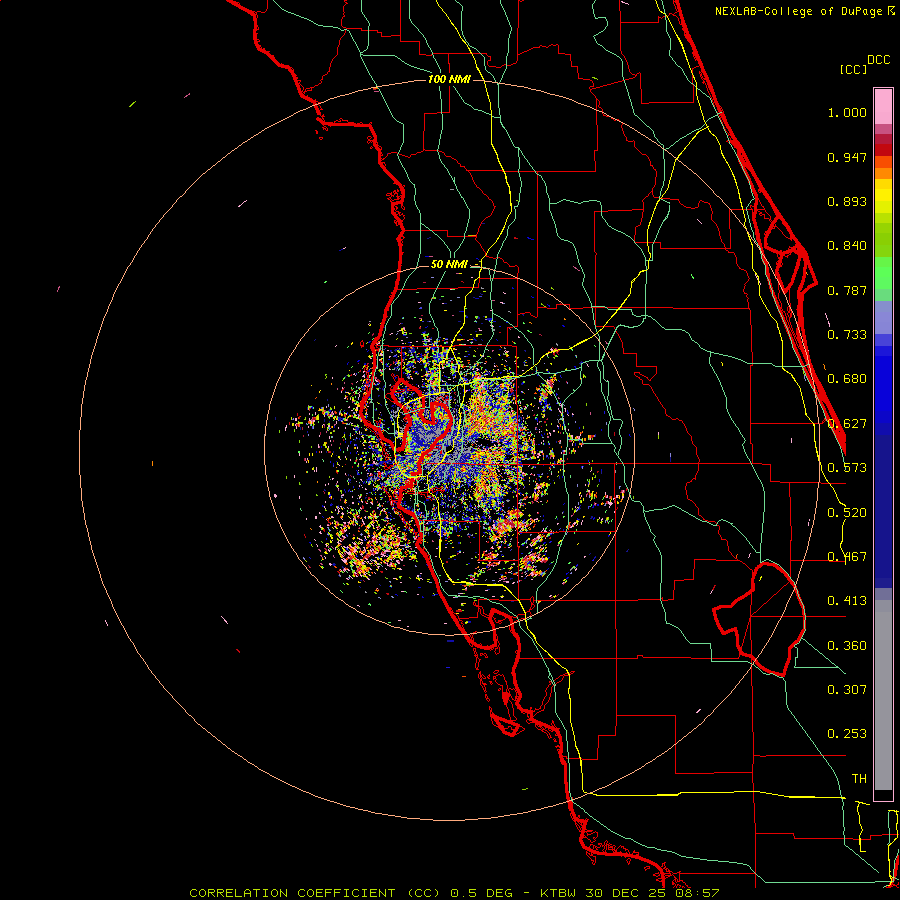Pick the pink swatch at the top of the color bar
The width and height of the screenshot is (900, 900).
click(883, 107)
